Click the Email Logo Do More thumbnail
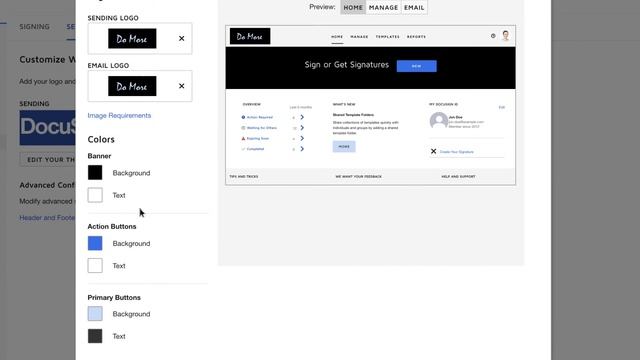This screenshot has width=640, height=360. 132,86
